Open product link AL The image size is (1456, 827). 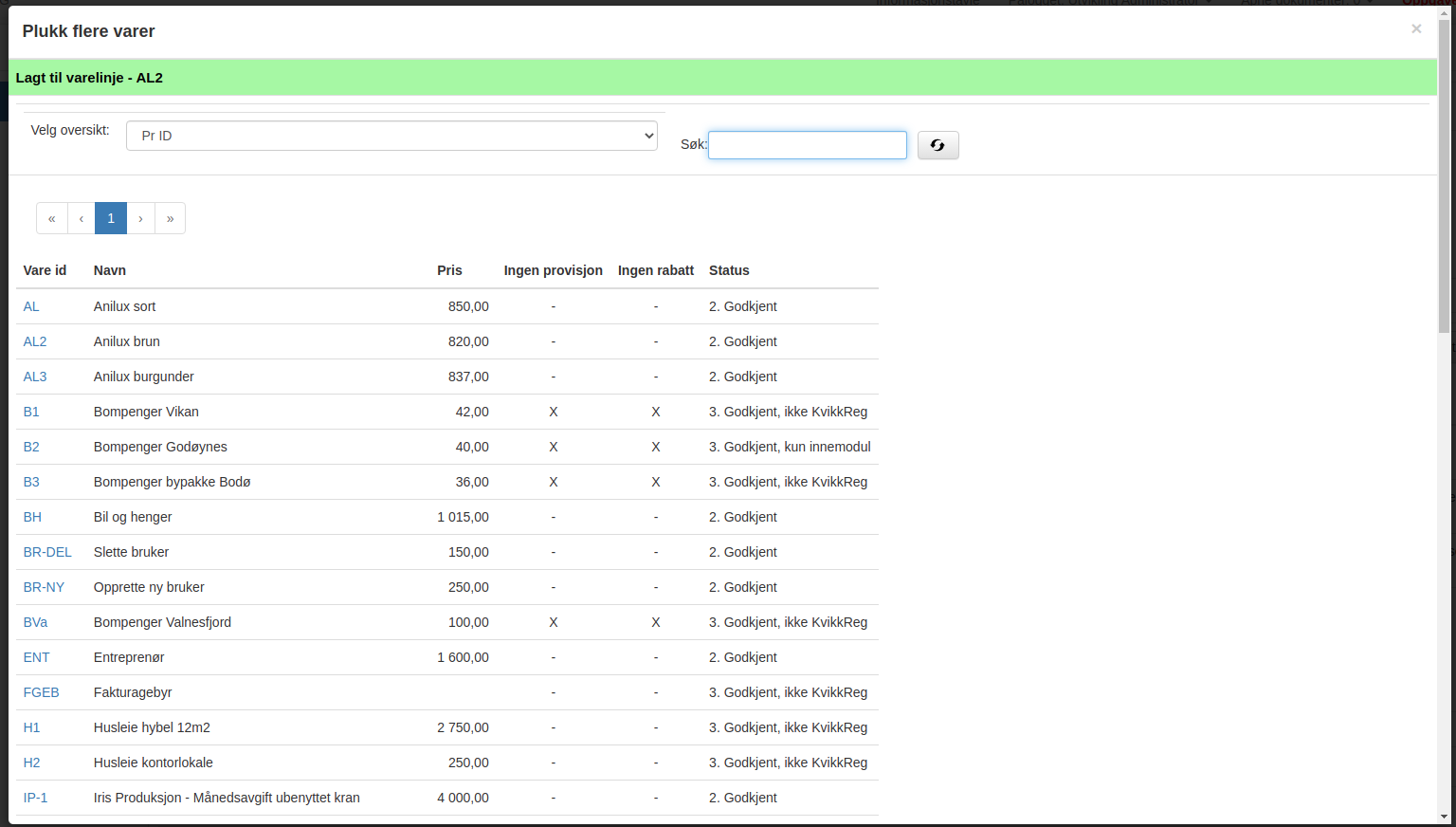(x=31, y=306)
